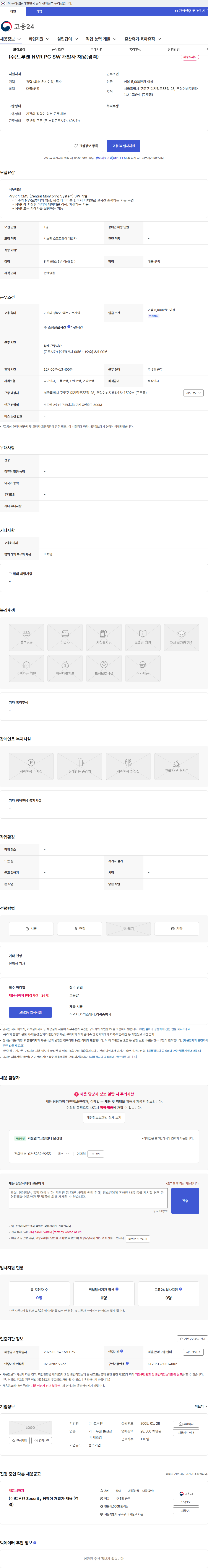The width and height of the screenshot is (208, 1568).
Task: Click the 고용24 입사지원 count info icon
Action: click(181, 1289)
